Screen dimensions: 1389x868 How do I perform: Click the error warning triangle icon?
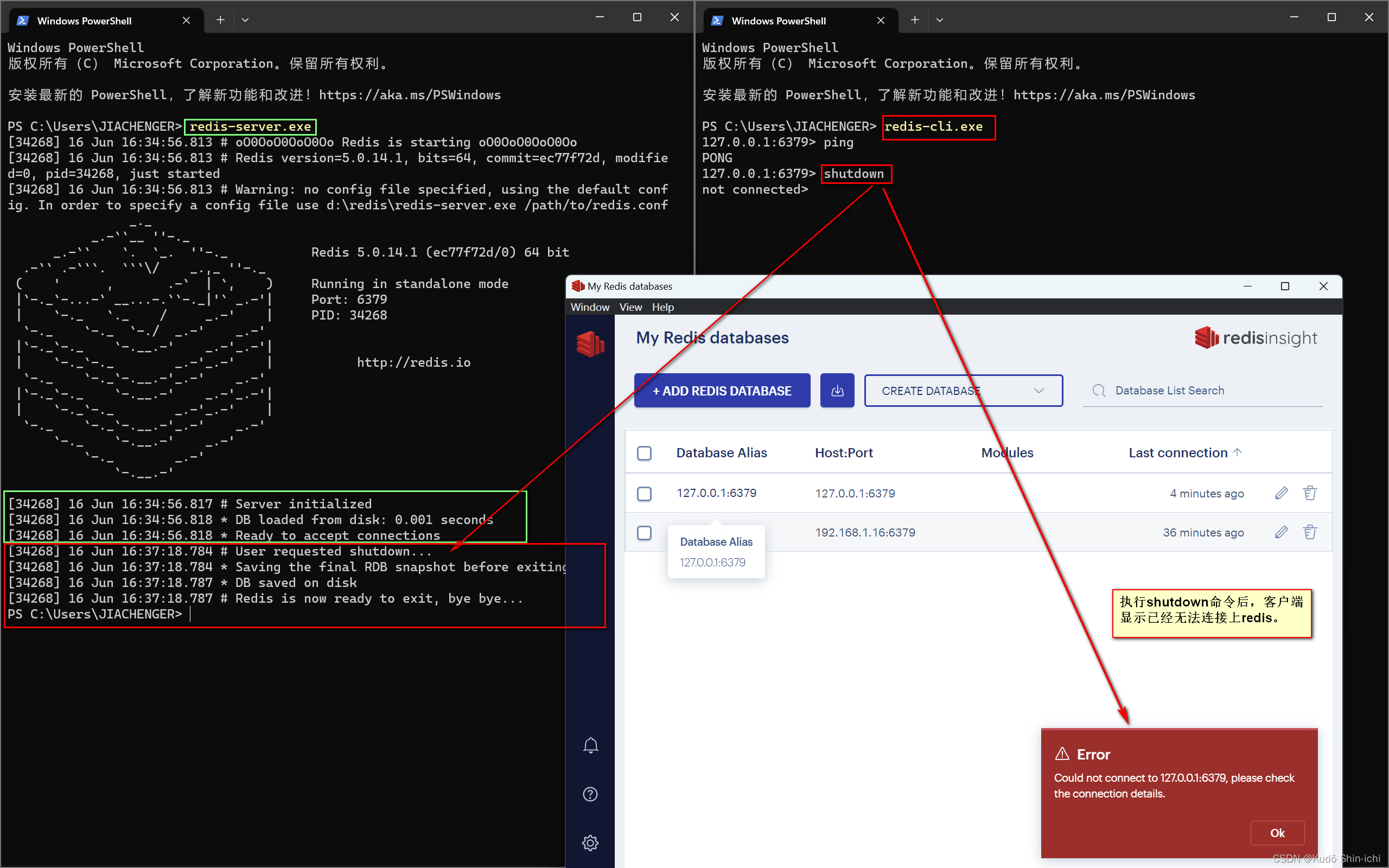[1062, 754]
